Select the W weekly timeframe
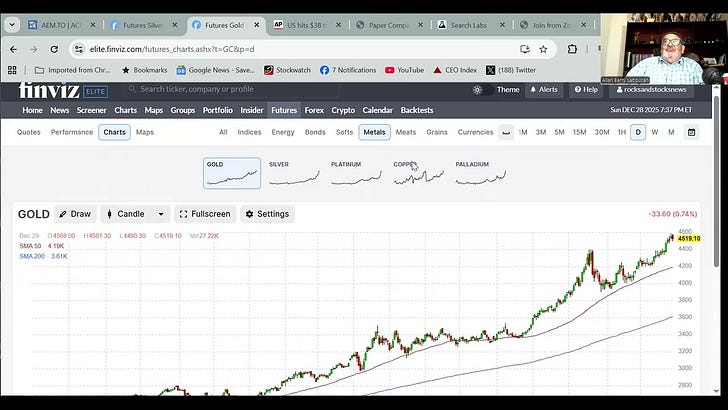 655,132
